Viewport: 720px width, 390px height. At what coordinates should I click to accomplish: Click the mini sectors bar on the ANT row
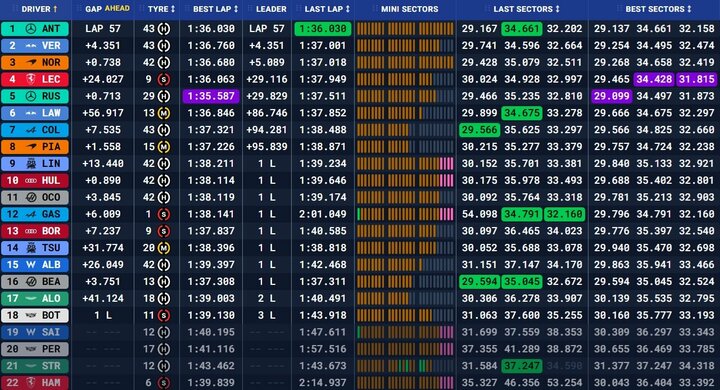pos(405,28)
